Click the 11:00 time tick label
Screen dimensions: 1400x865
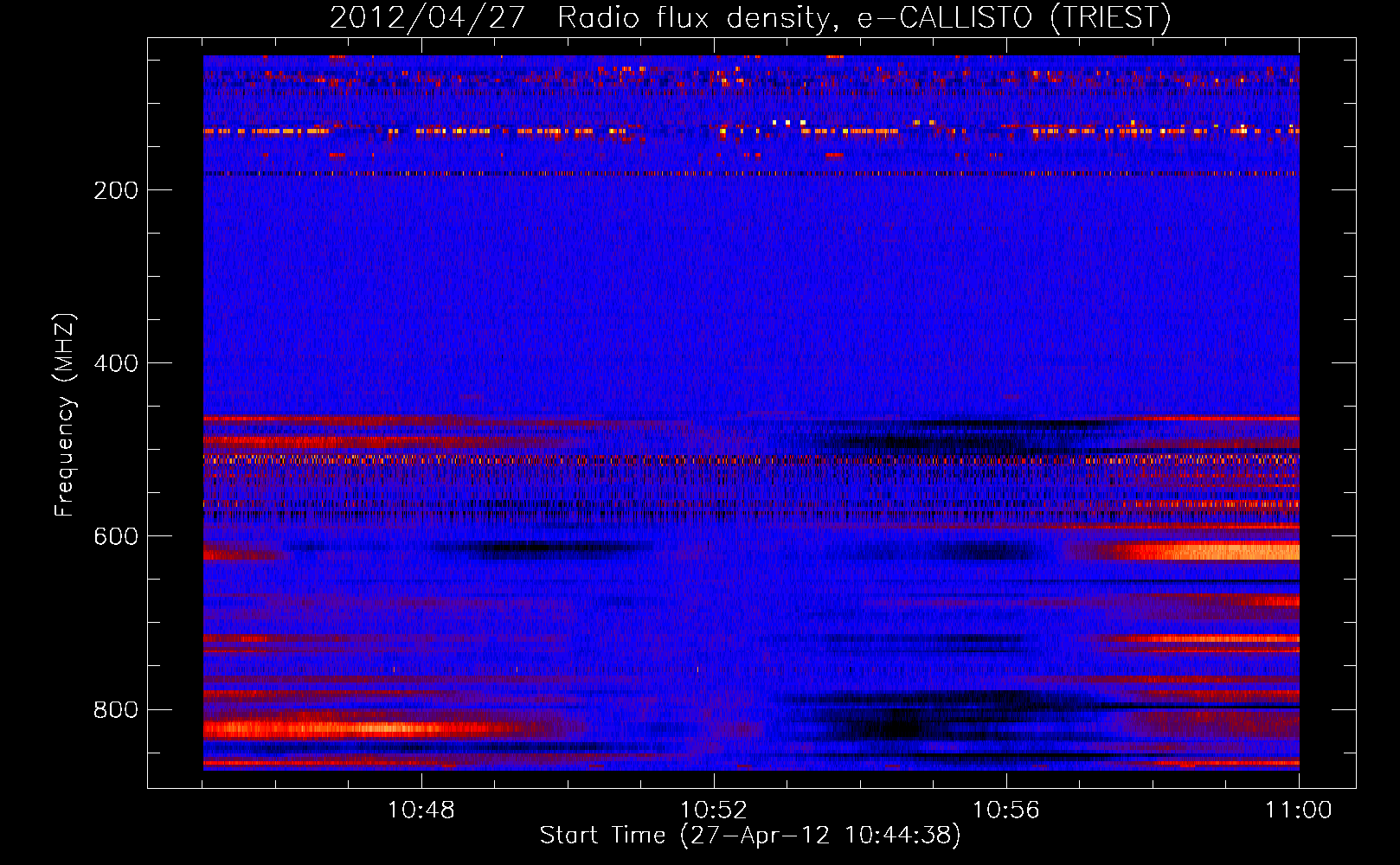click(1299, 811)
